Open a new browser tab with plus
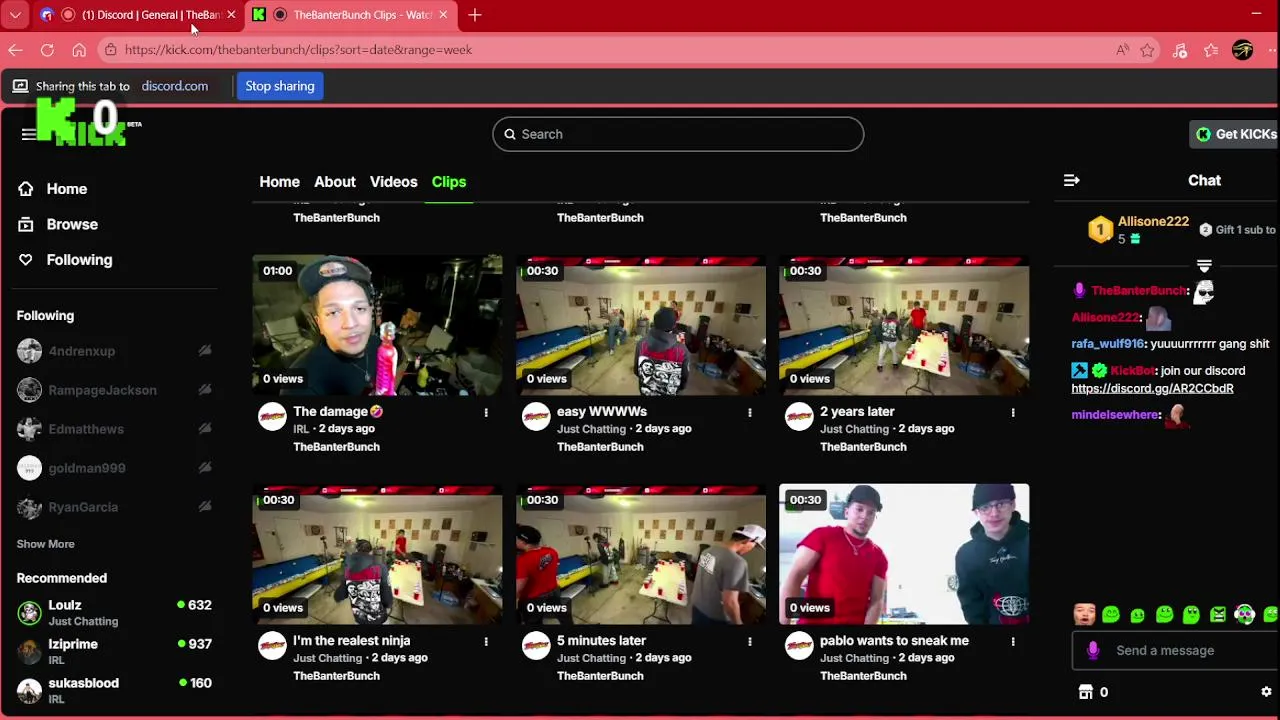 475,15
